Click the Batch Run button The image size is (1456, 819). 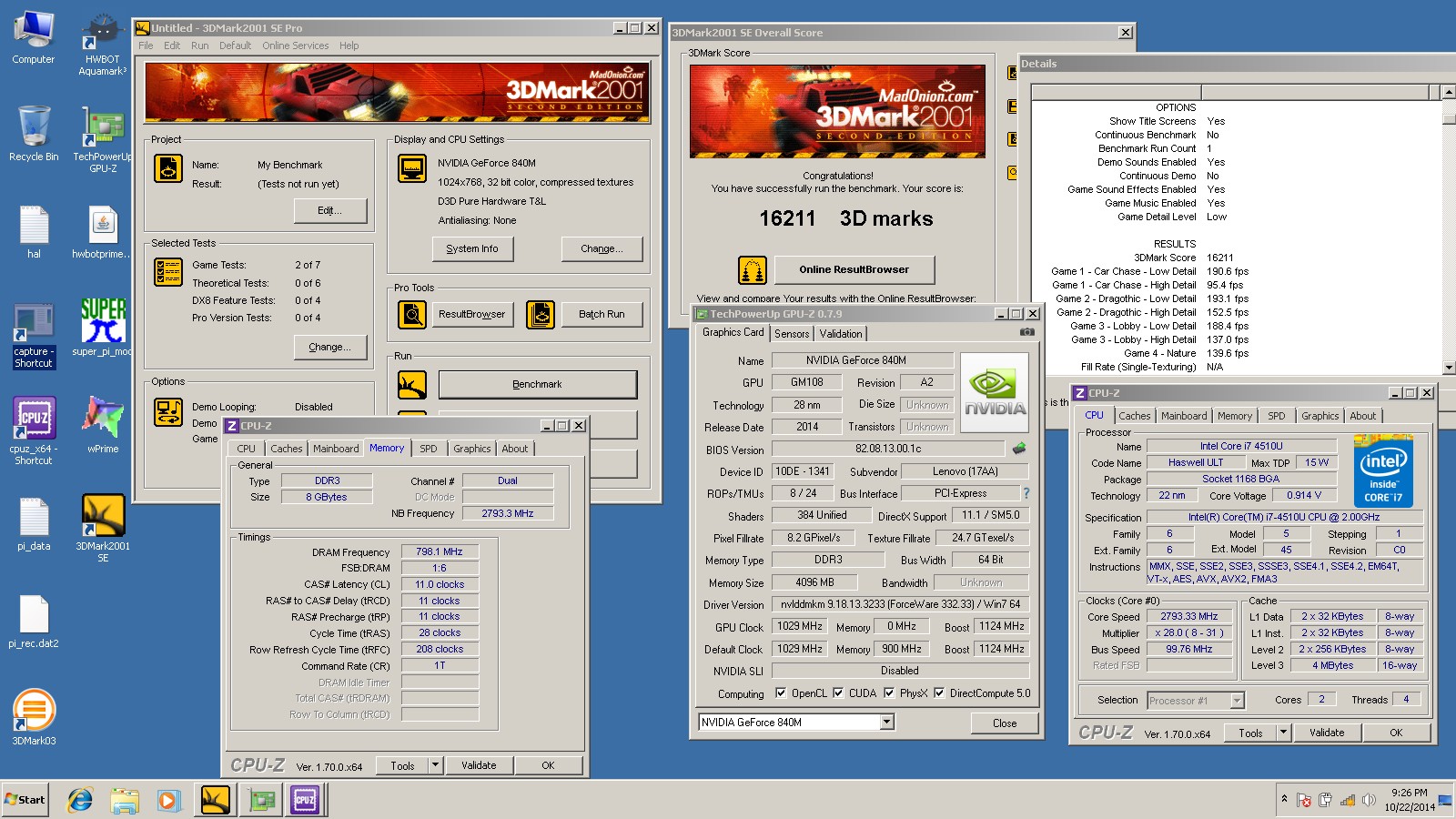pos(602,314)
